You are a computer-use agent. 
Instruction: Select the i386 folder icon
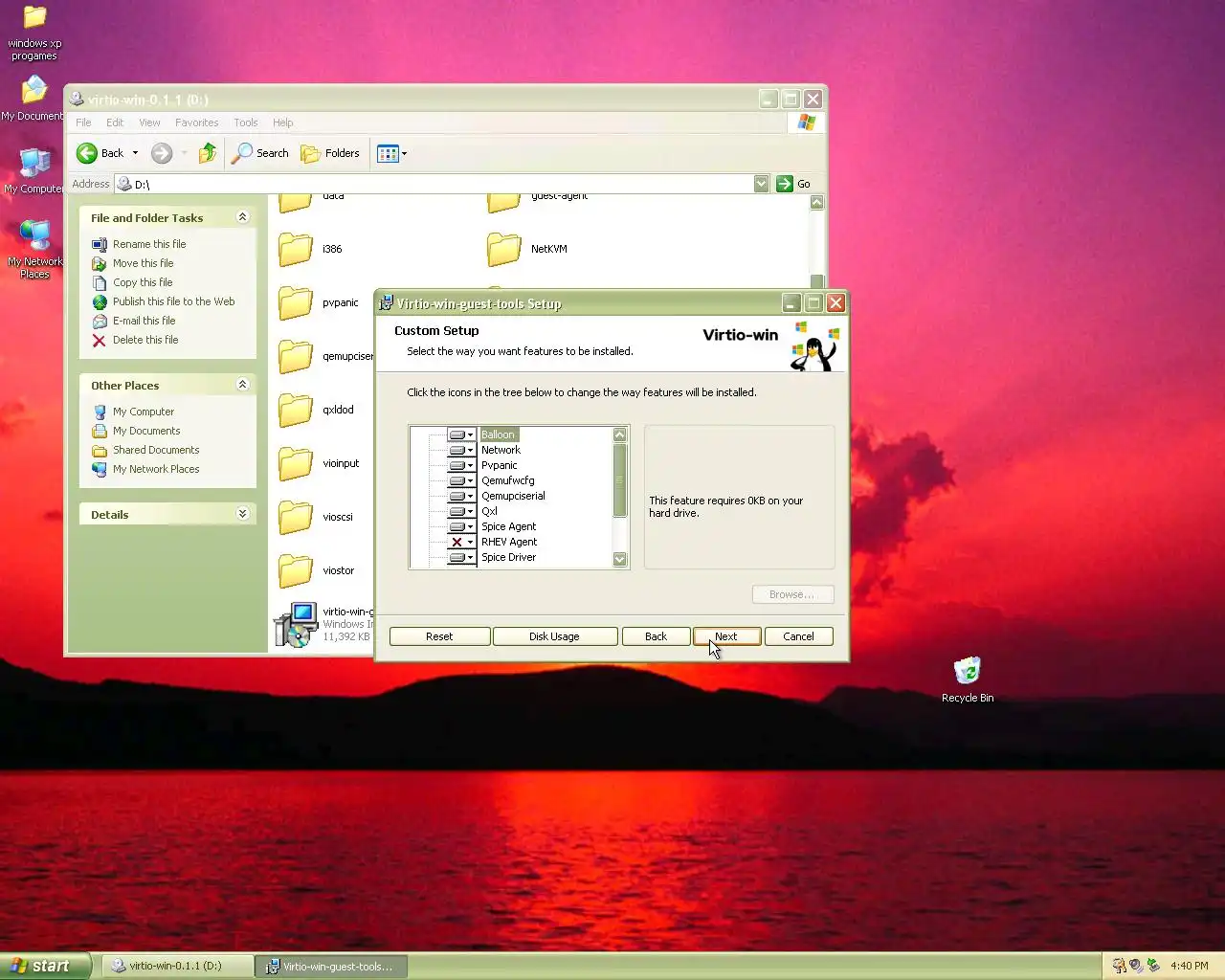[296, 249]
